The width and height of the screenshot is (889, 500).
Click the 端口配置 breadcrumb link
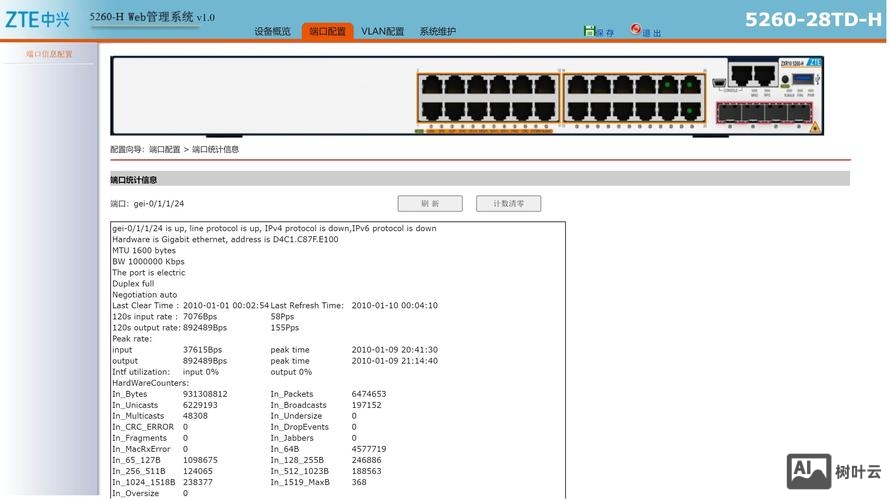tap(165, 149)
